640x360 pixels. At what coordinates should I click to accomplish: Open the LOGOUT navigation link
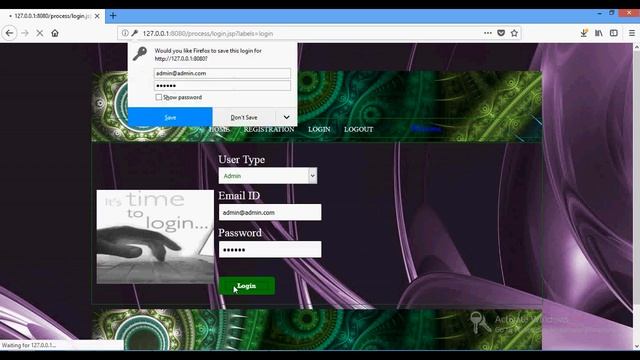point(358,129)
